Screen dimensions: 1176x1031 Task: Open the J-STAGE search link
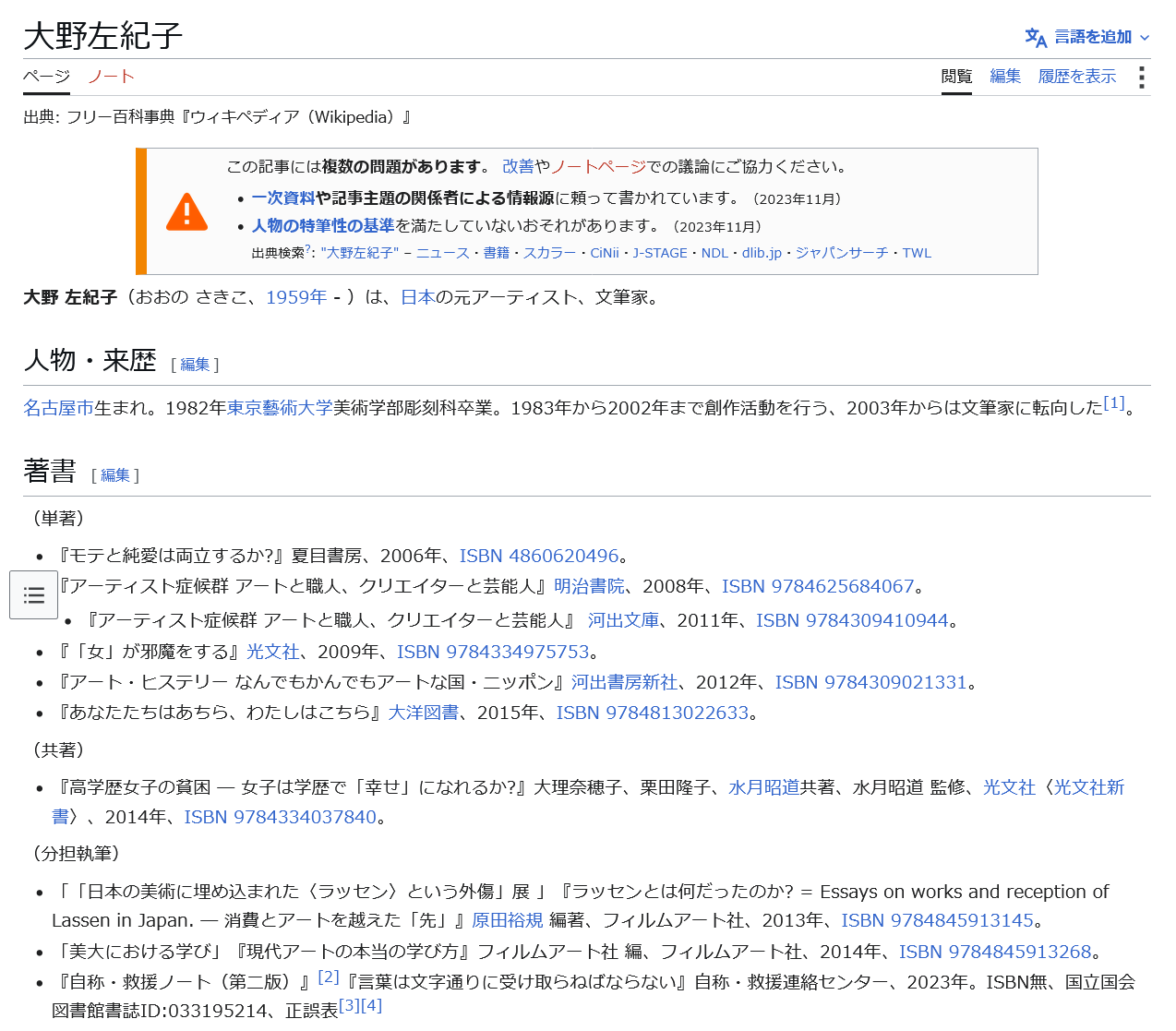(660, 253)
